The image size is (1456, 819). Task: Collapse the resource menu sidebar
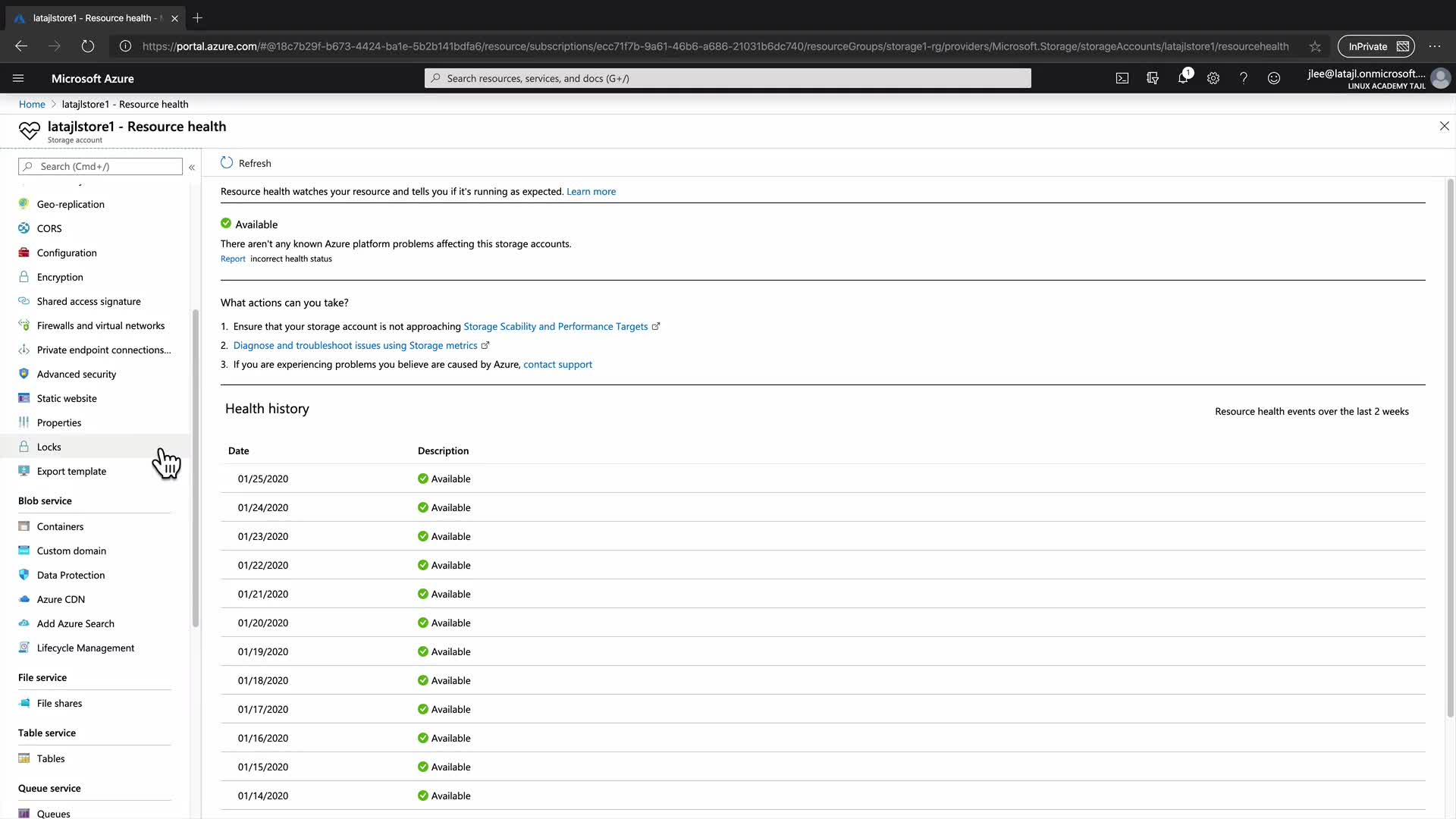192,167
